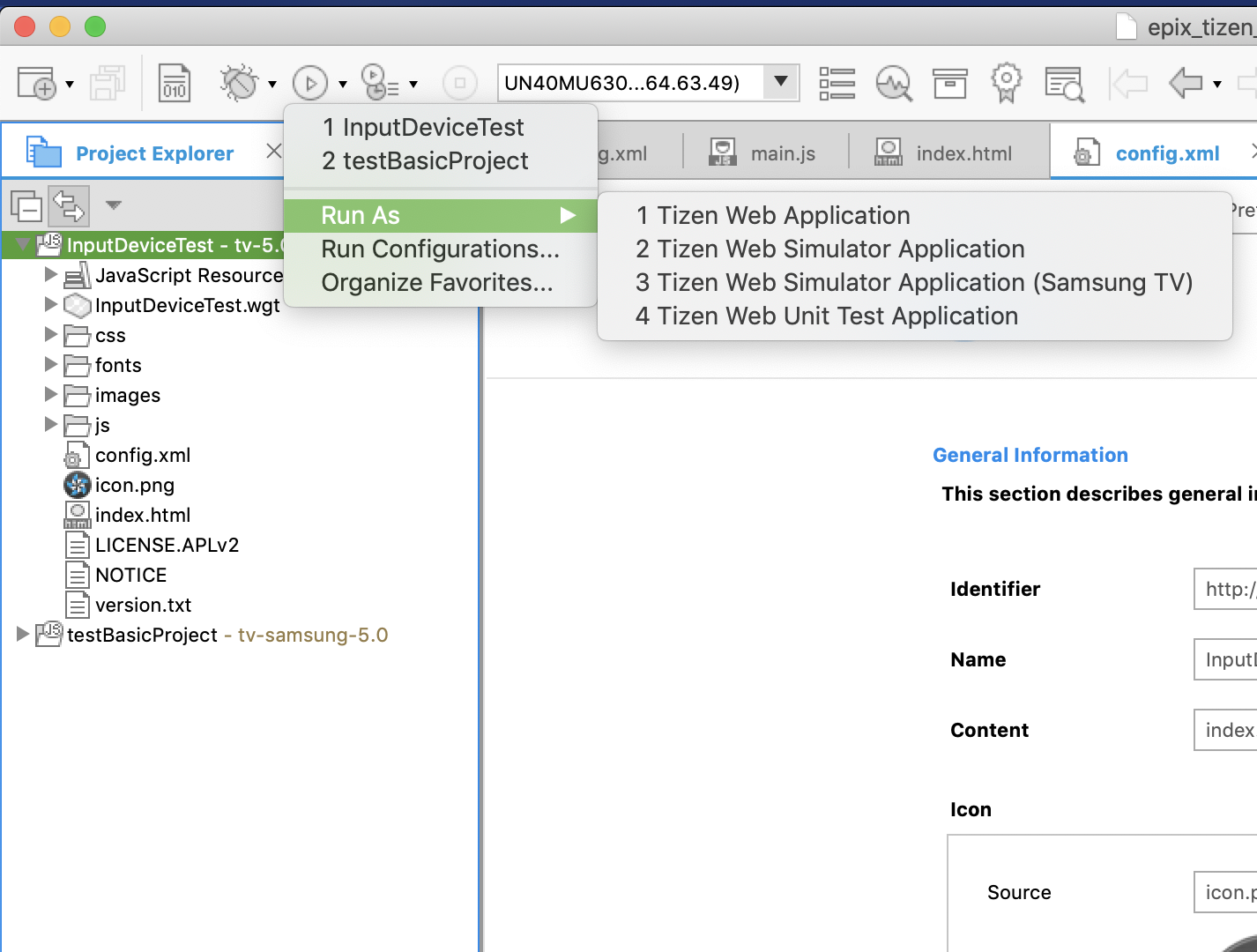Open the Run dropdown arrow

343,85
